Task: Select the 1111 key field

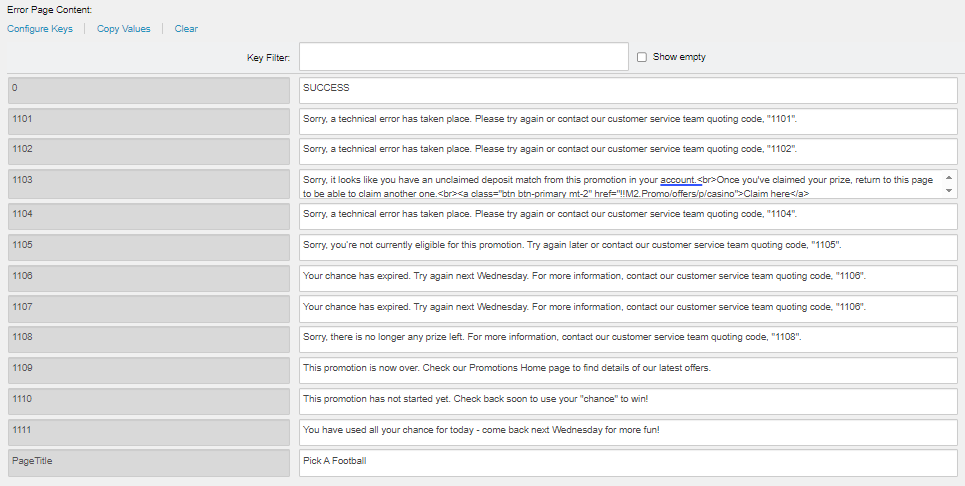Action: (149, 432)
